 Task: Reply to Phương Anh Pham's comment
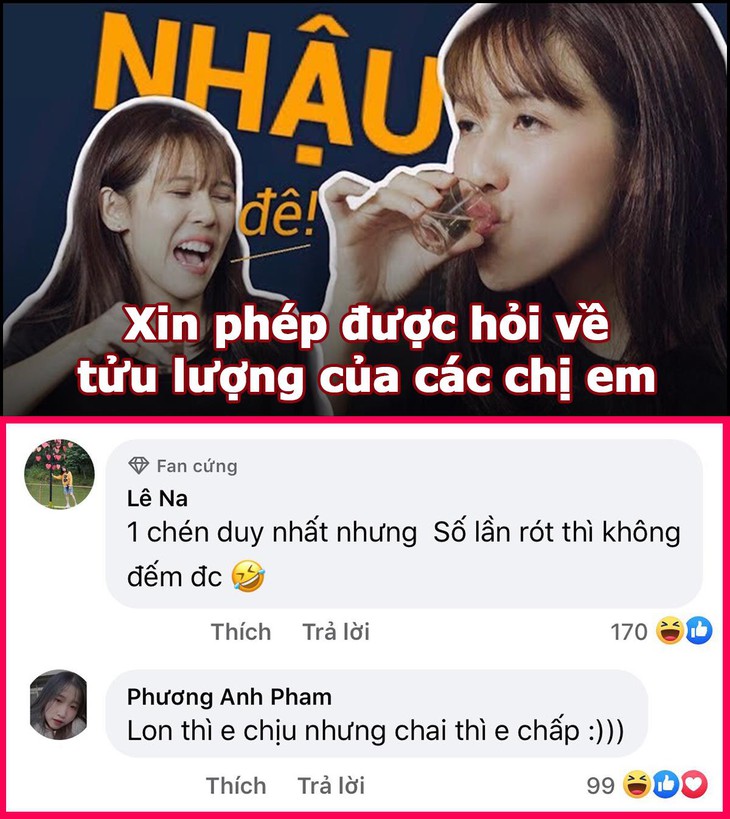click(x=331, y=786)
